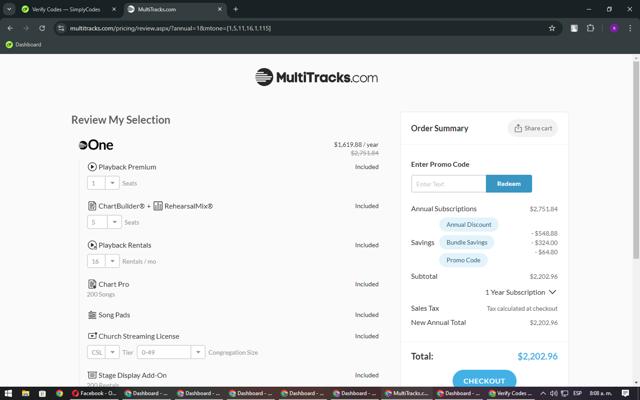Image resolution: width=640 pixels, height=400 pixels.
Task: Click the Playback Premium play icon
Action: tap(92, 167)
